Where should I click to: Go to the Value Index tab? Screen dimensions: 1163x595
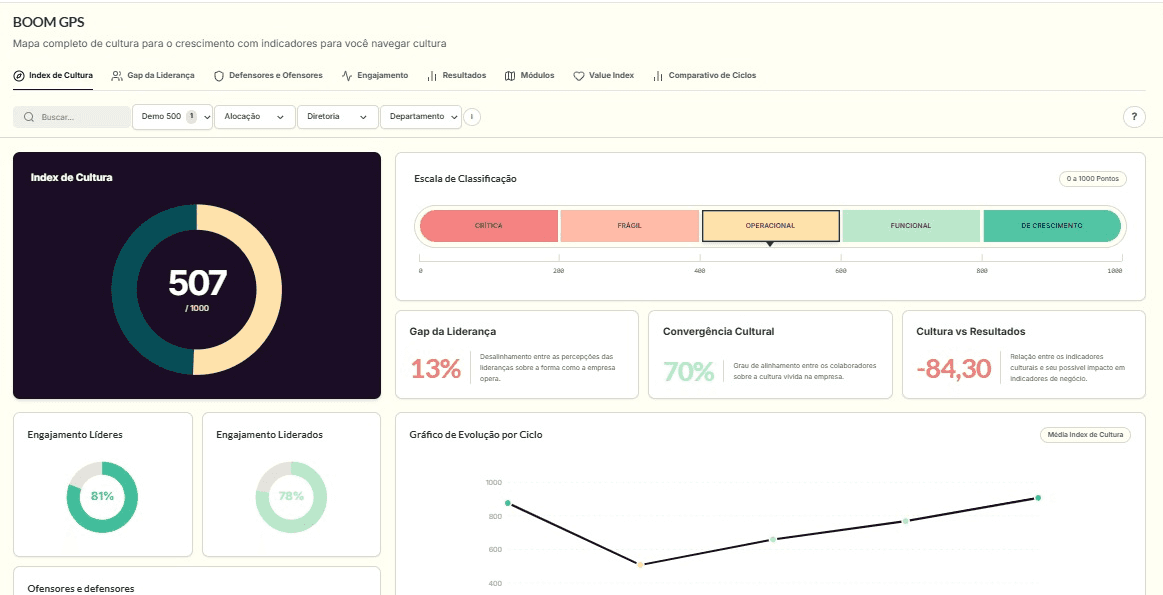pos(604,76)
